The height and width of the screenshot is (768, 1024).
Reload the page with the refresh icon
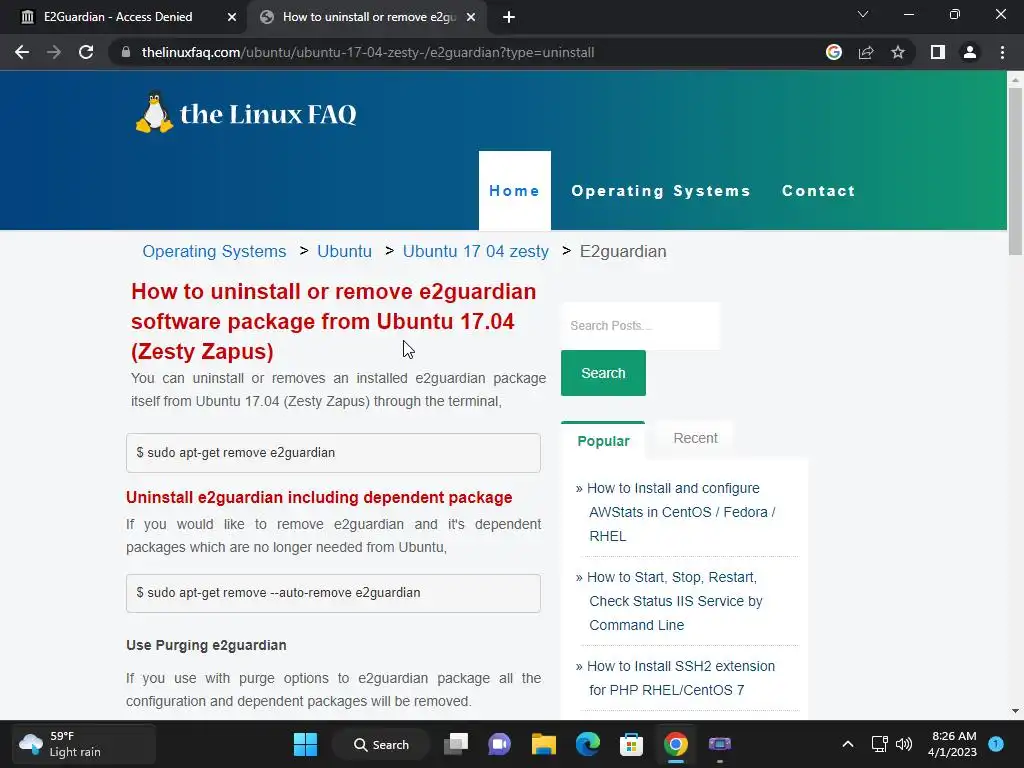coord(86,52)
